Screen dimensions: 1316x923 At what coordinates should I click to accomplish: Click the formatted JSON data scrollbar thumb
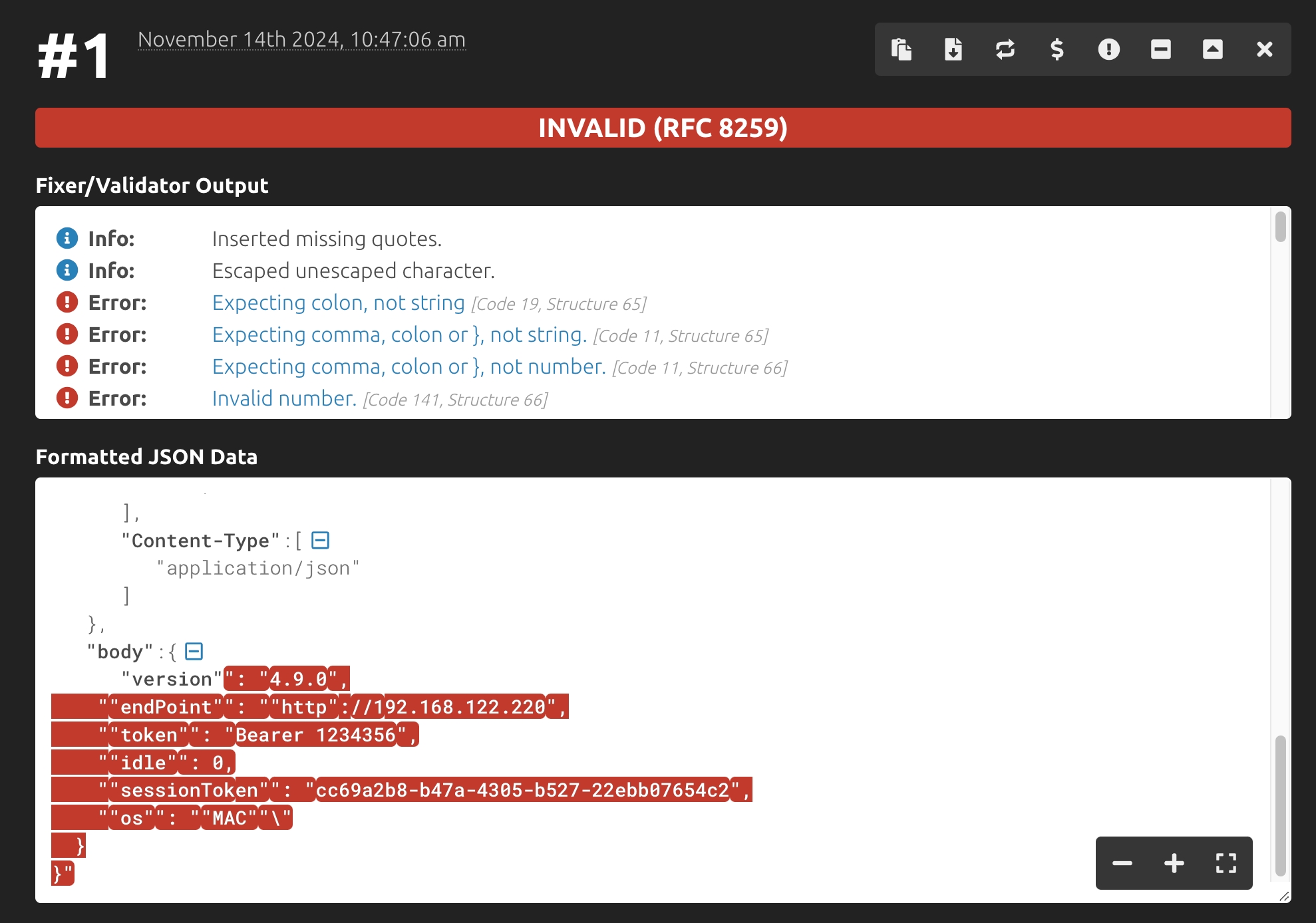pos(1280,805)
